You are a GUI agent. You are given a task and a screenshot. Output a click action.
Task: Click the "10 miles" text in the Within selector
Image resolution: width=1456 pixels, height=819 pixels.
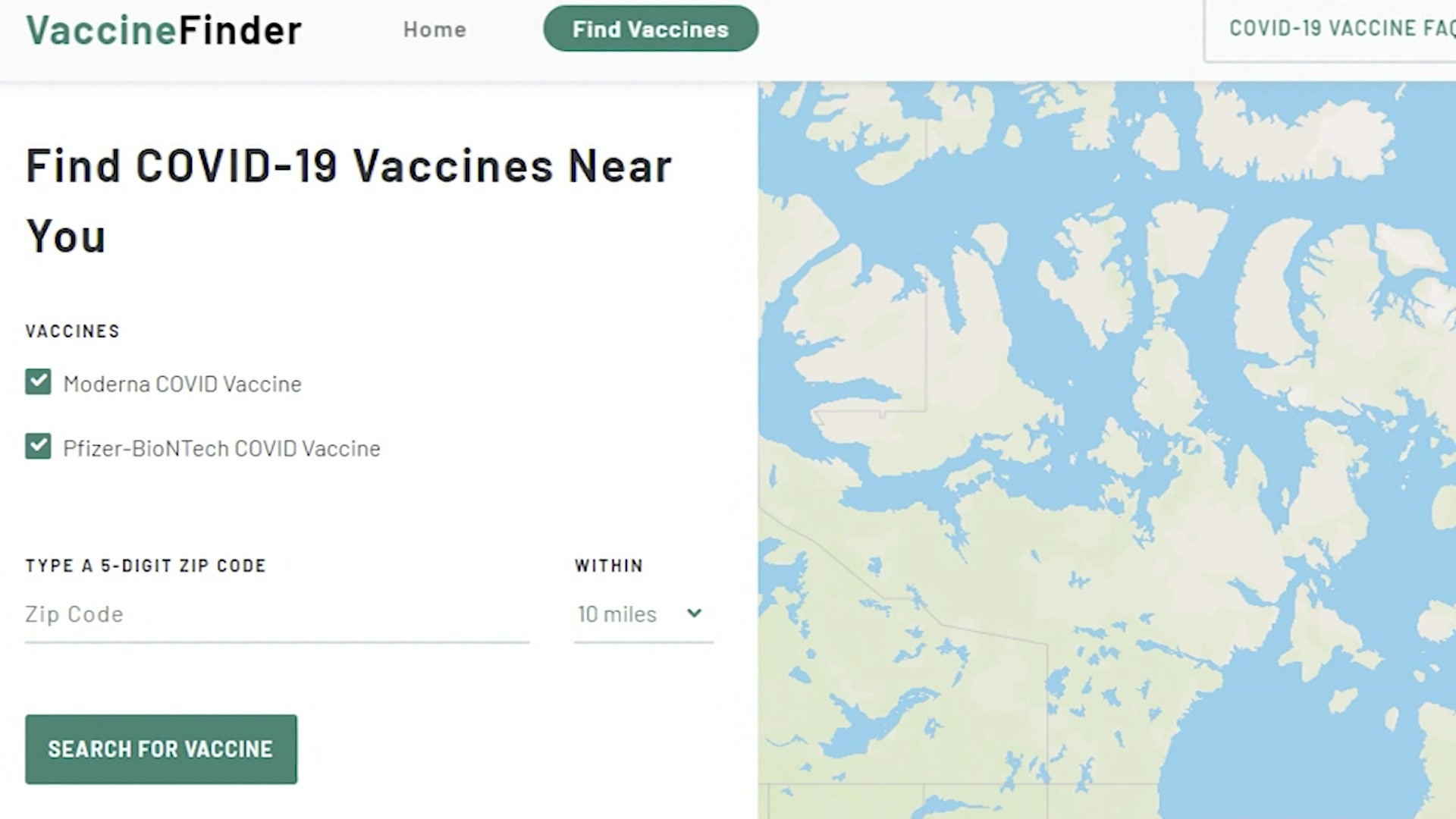coord(616,614)
